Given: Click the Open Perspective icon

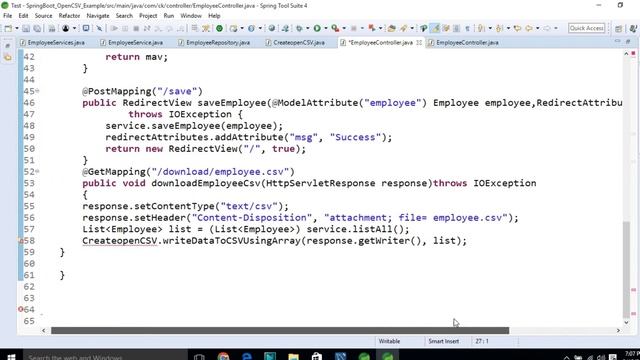Looking at the screenshot, I should click(x=618, y=28).
